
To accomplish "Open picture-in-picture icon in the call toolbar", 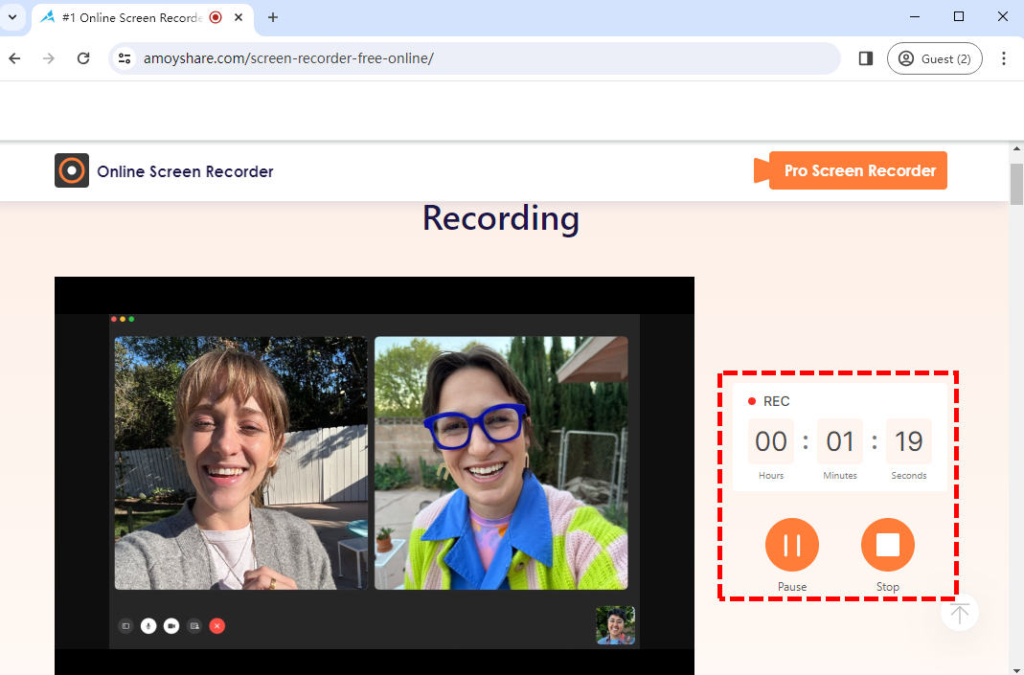I will click(x=125, y=626).
